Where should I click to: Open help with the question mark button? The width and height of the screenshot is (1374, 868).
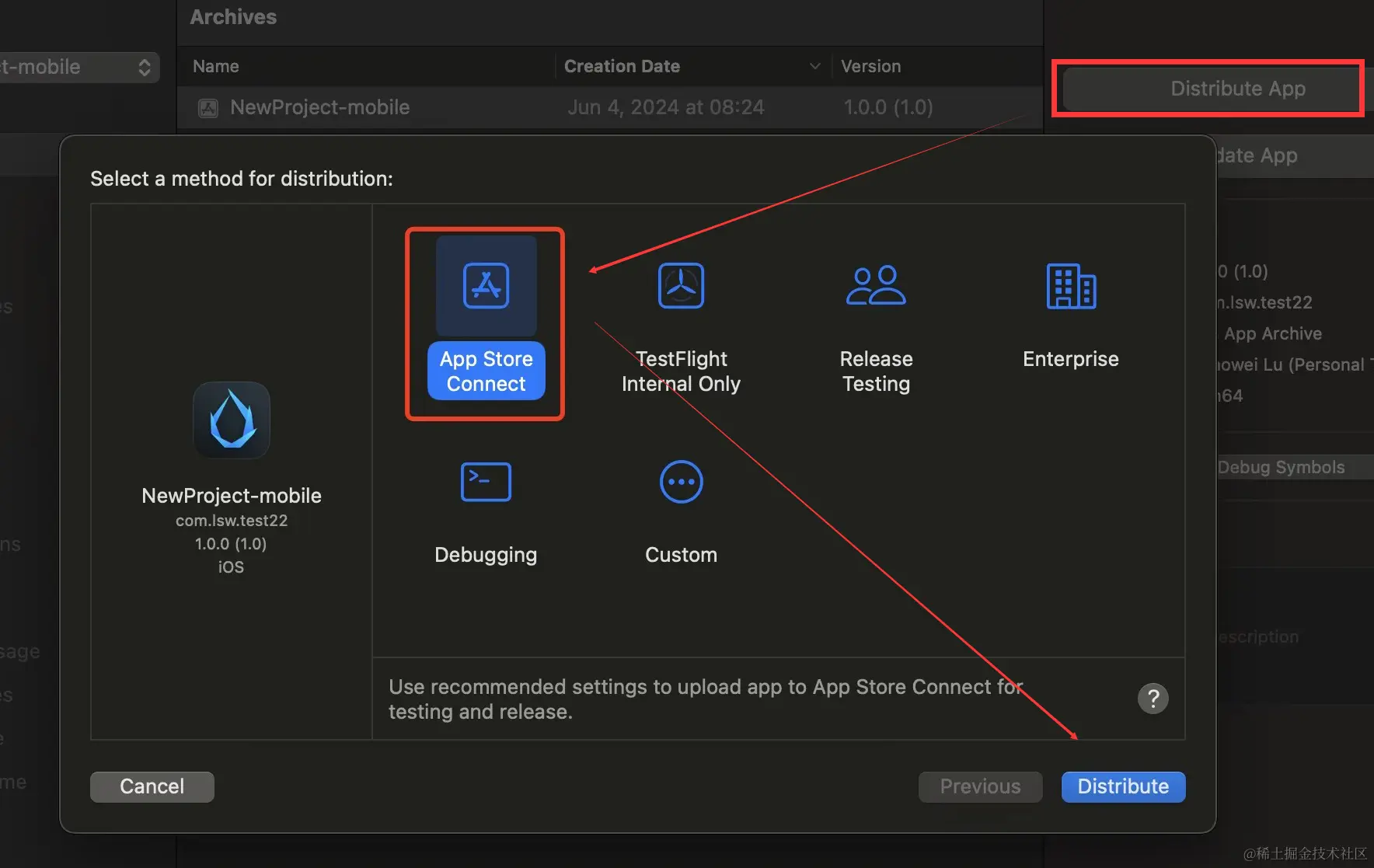click(x=1153, y=699)
